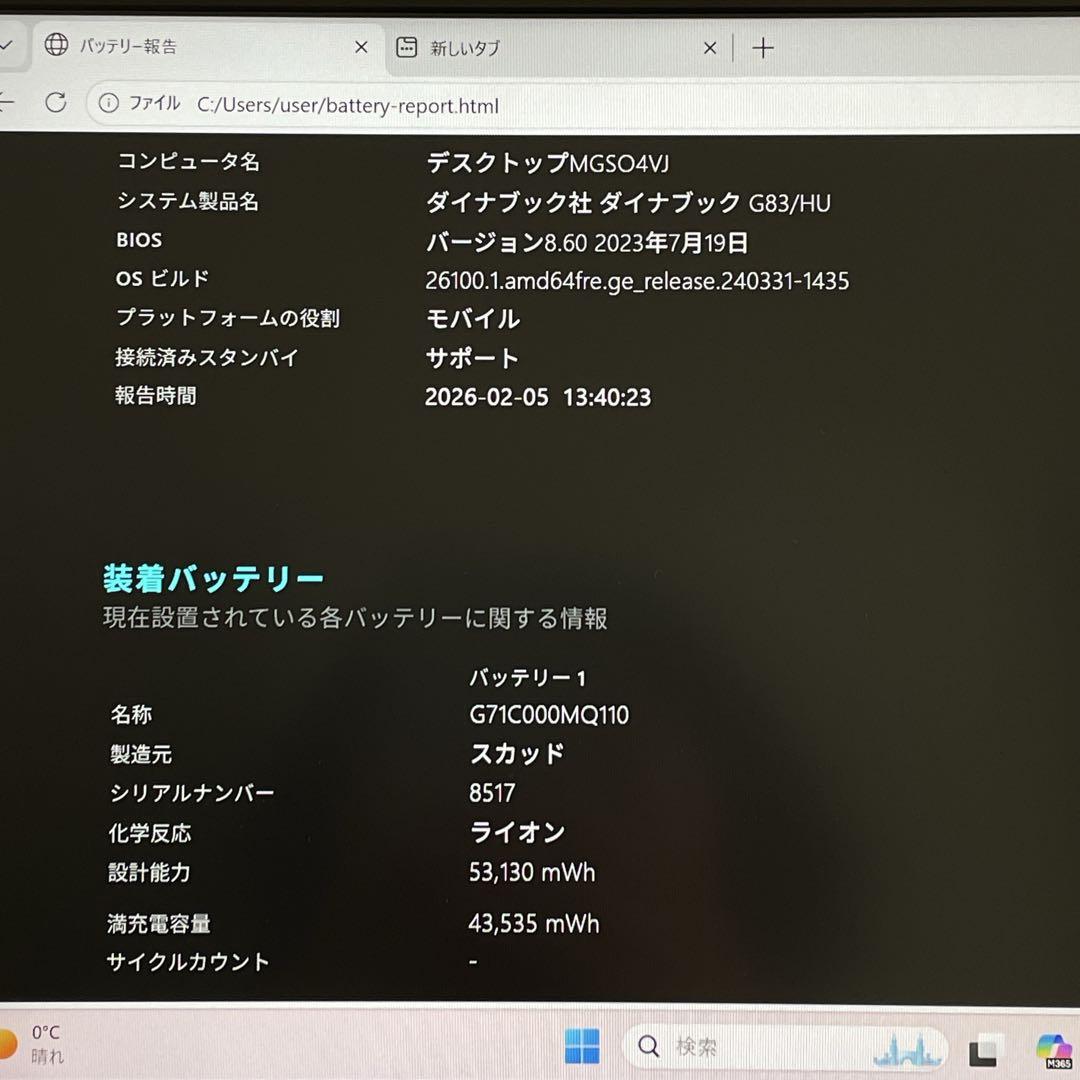Close the 新しいタブ tab
Image resolution: width=1080 pixels, height=1080 pixels.
(x=710, y=46)
